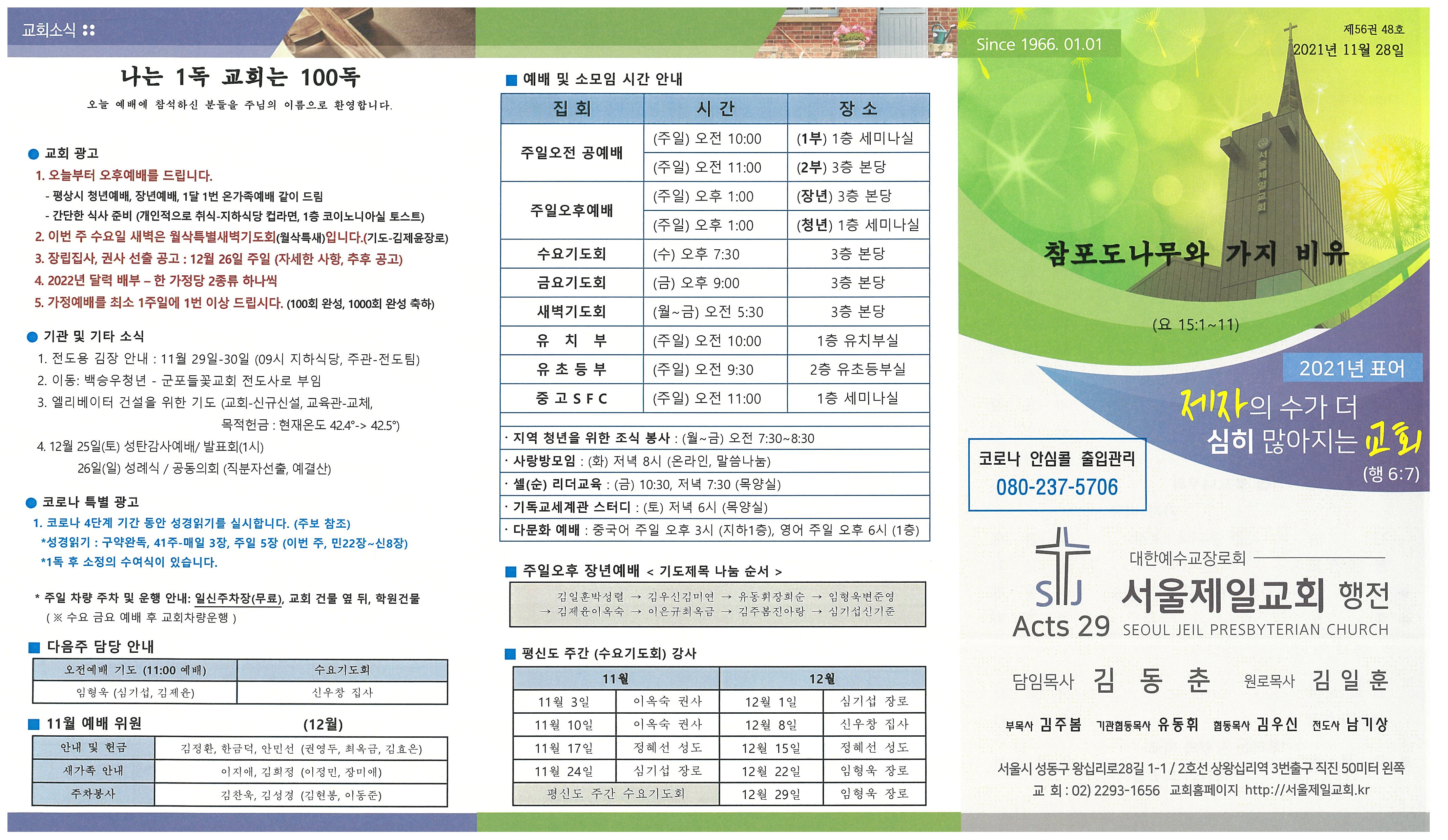Click the '1층 유치부실' cell
The image size is (1448, 840).
[859, 341]
